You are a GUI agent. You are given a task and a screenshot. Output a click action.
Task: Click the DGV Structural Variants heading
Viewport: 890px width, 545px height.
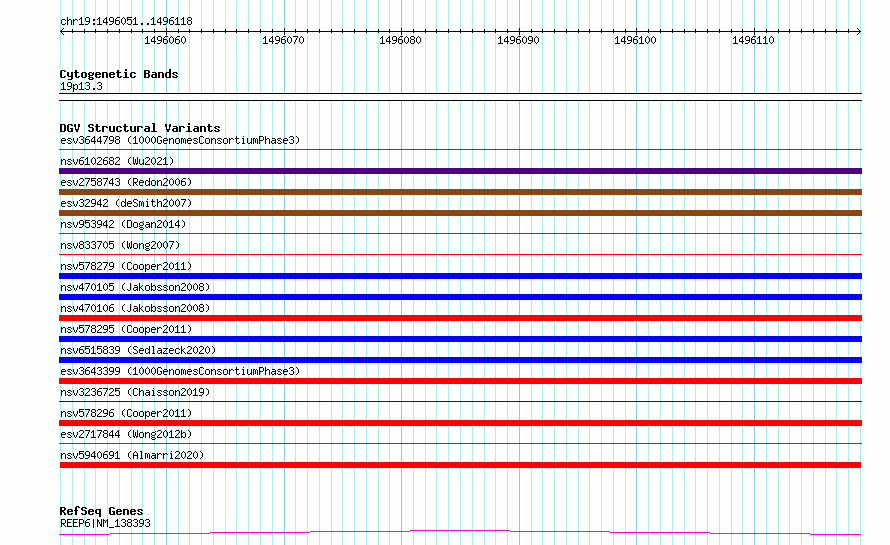[140, 128]
